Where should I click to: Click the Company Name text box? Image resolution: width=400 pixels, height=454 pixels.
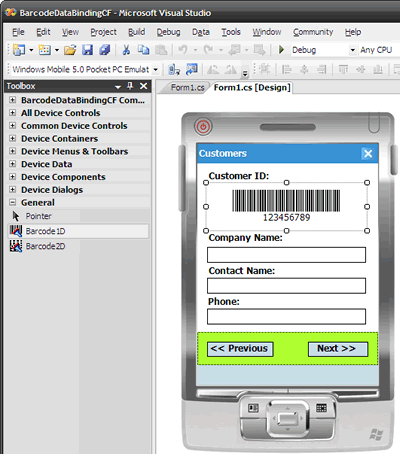click(x=286, y=255)
